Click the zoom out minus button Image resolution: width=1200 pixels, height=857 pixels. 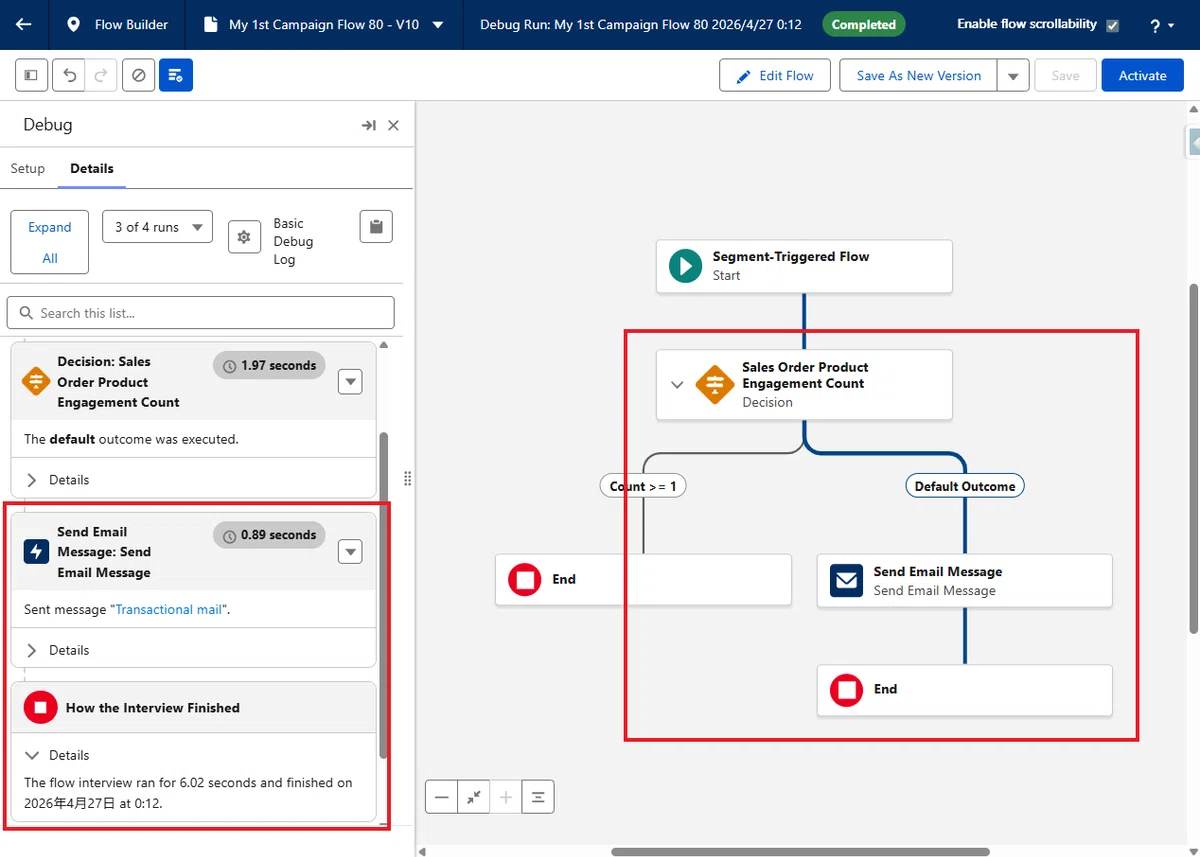point(441,797)
